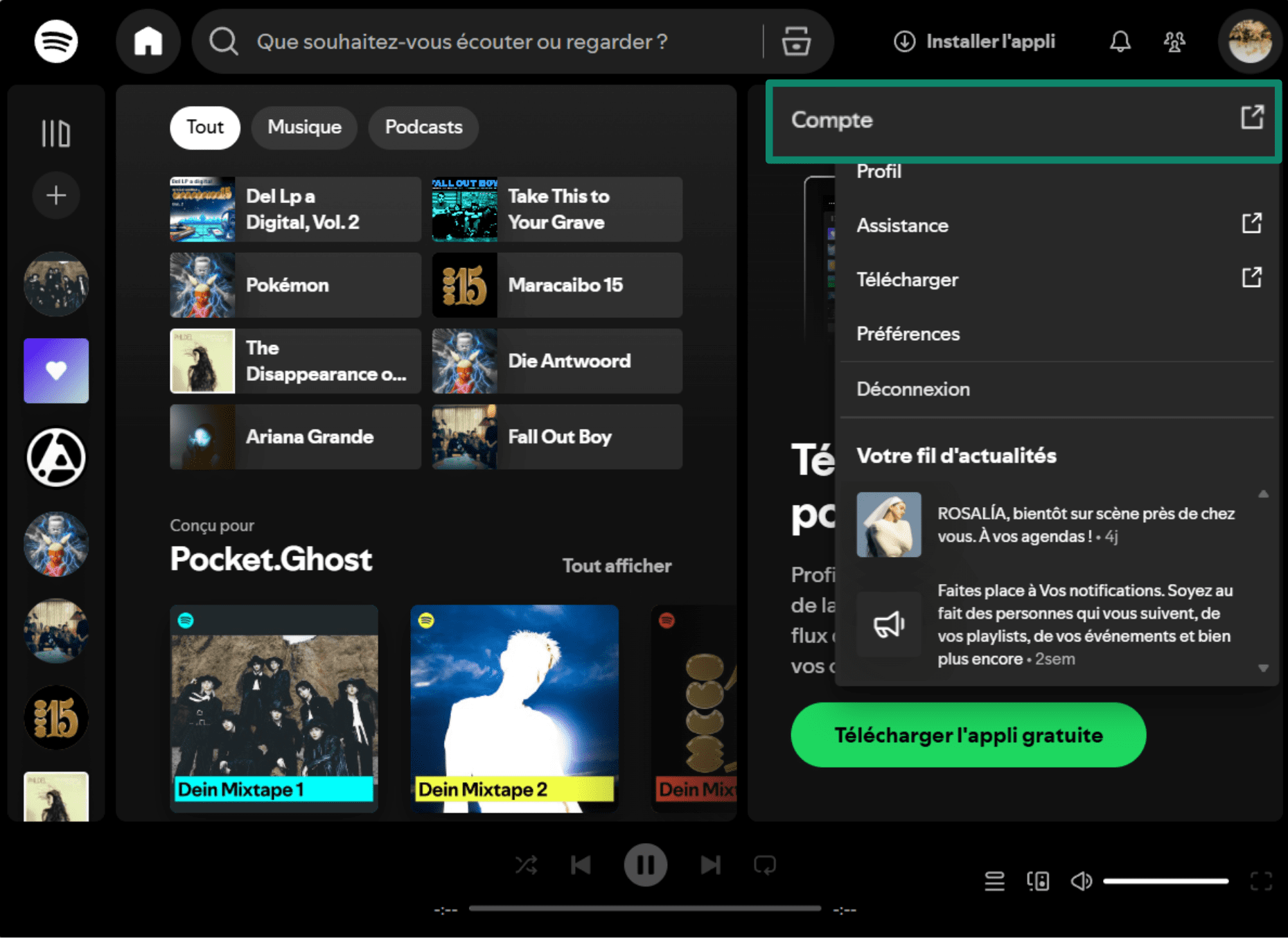Open the user profile avatar menu
The image size is (1288, 938).
click(1249, 42)
